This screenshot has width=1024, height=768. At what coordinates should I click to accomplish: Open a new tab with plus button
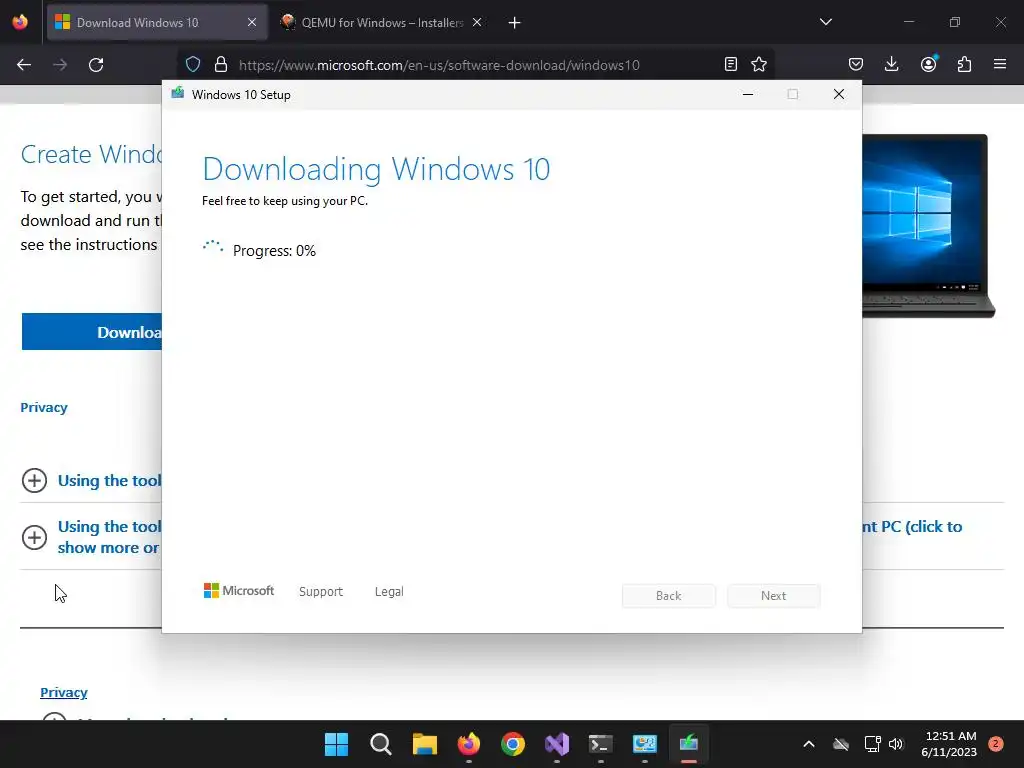click(x=515, y=23)
